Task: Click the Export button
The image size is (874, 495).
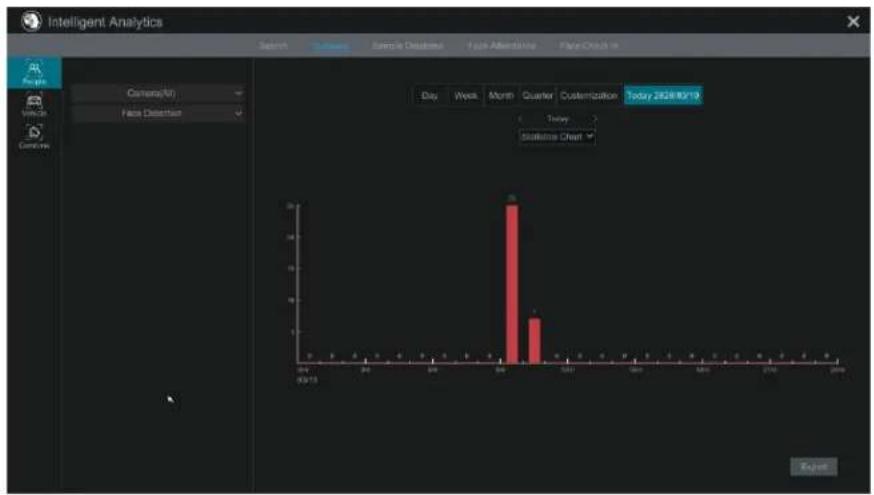Action: point(813,467)
